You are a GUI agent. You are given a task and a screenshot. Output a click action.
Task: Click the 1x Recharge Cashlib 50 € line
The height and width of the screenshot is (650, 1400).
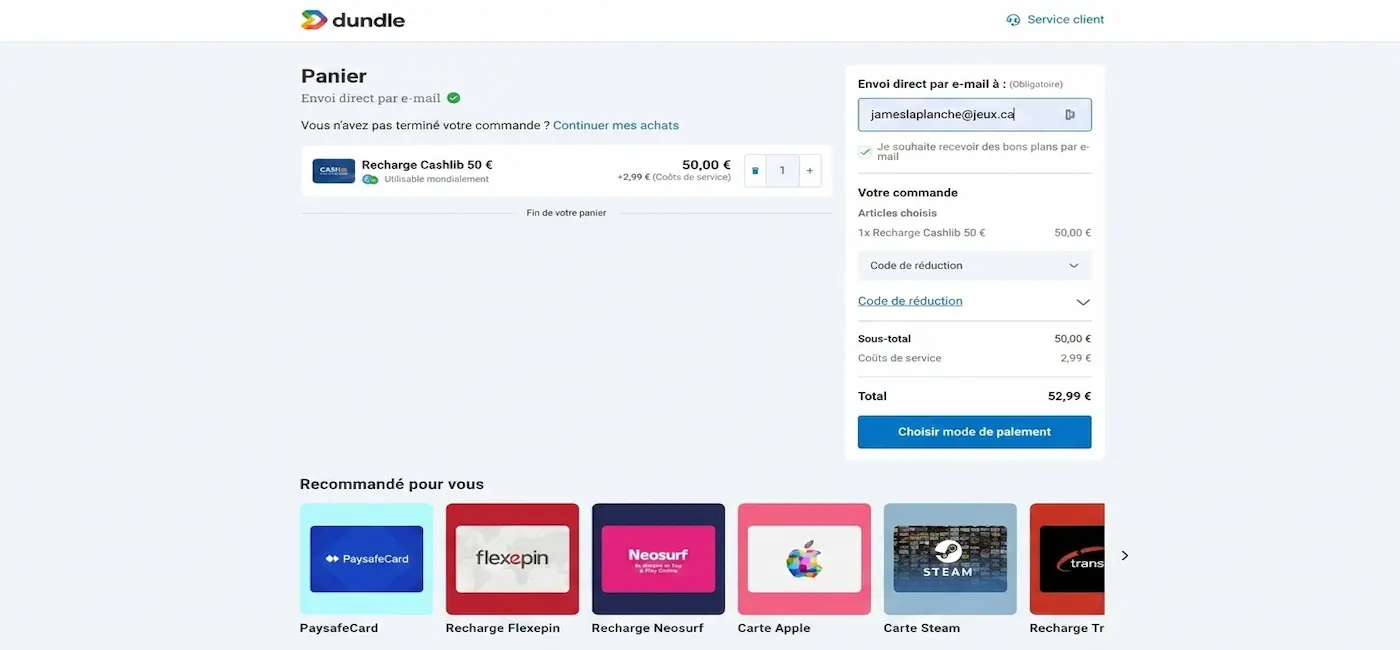pos(974,233)
